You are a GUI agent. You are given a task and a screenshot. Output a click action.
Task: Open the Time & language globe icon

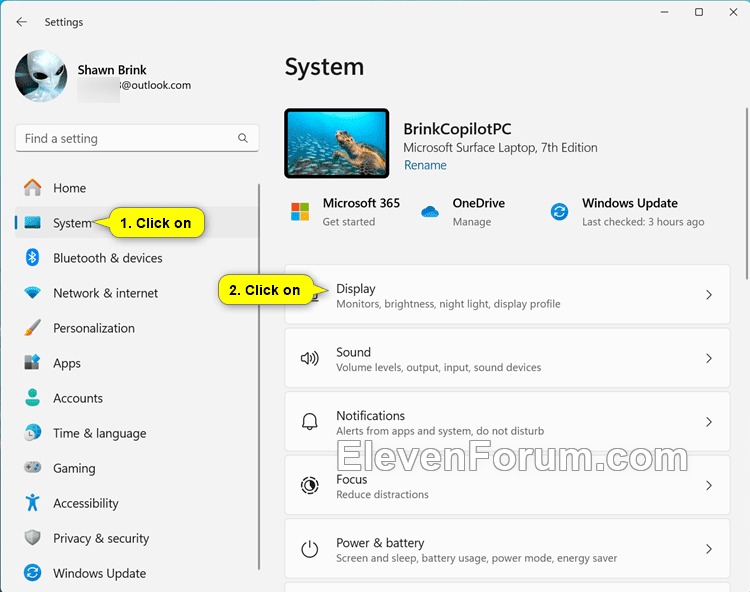coord(33,432)
